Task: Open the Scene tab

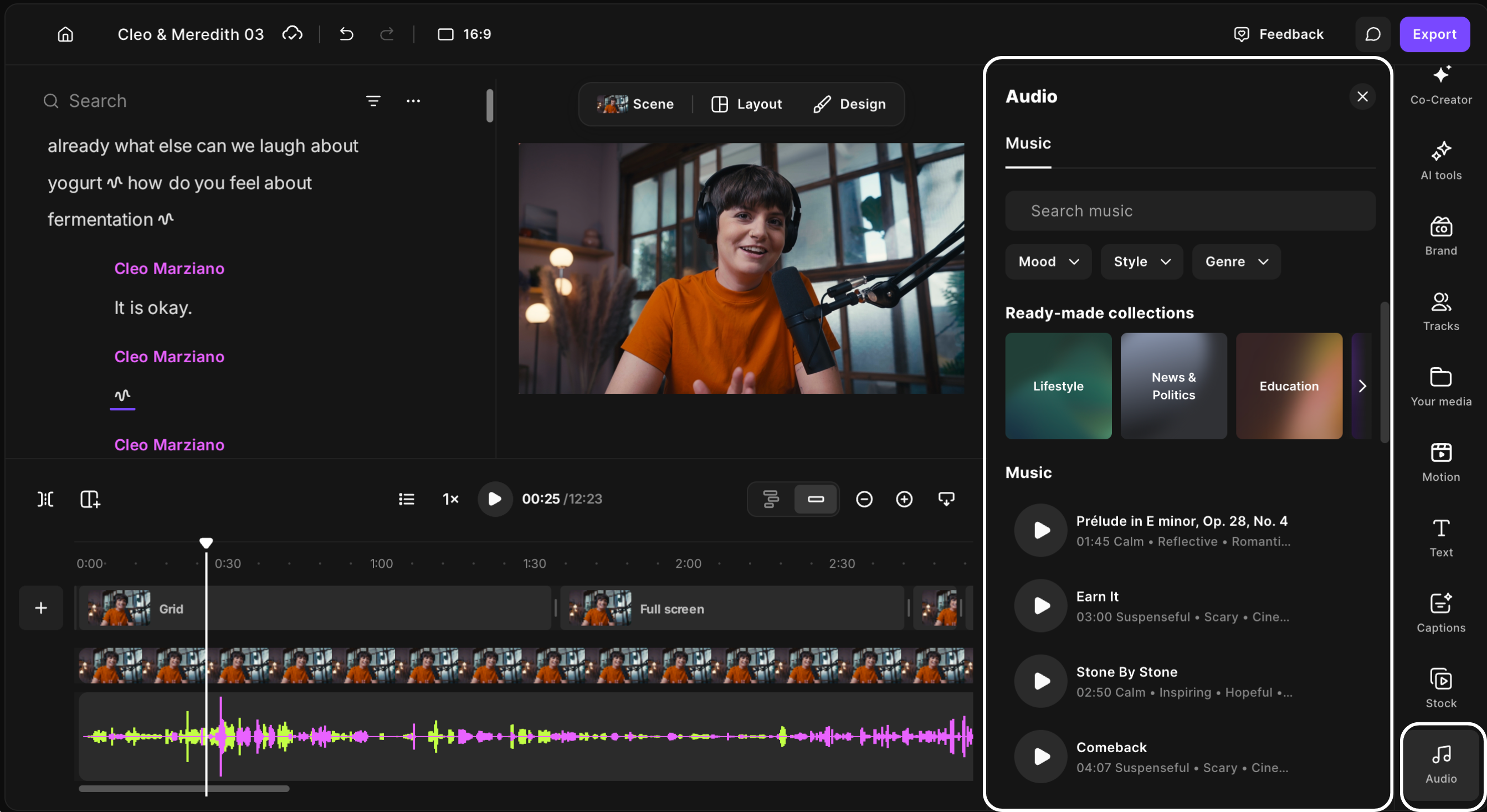Action: 635,104
